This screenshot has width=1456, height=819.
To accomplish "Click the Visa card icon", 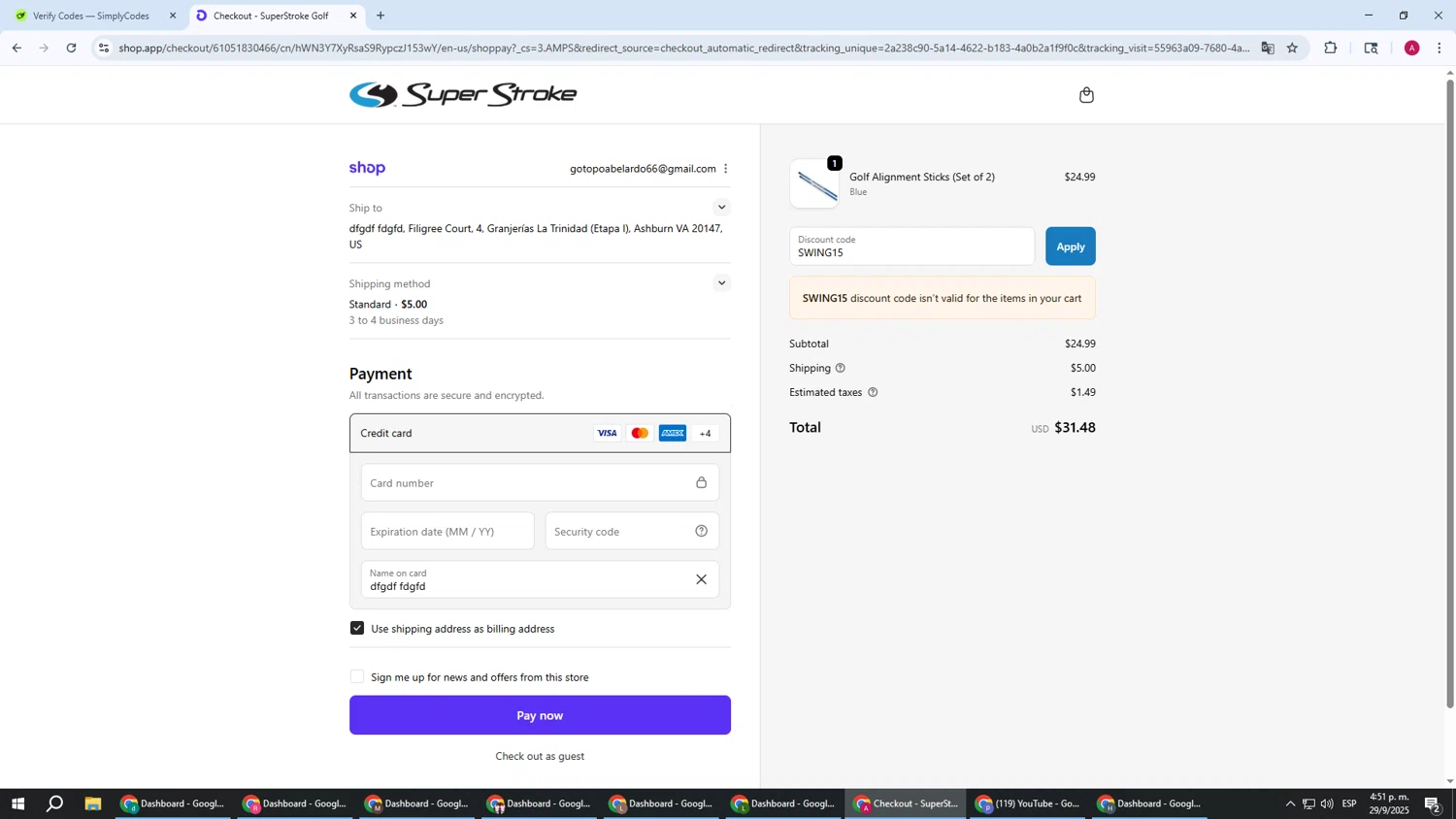I will coord(607,433).
